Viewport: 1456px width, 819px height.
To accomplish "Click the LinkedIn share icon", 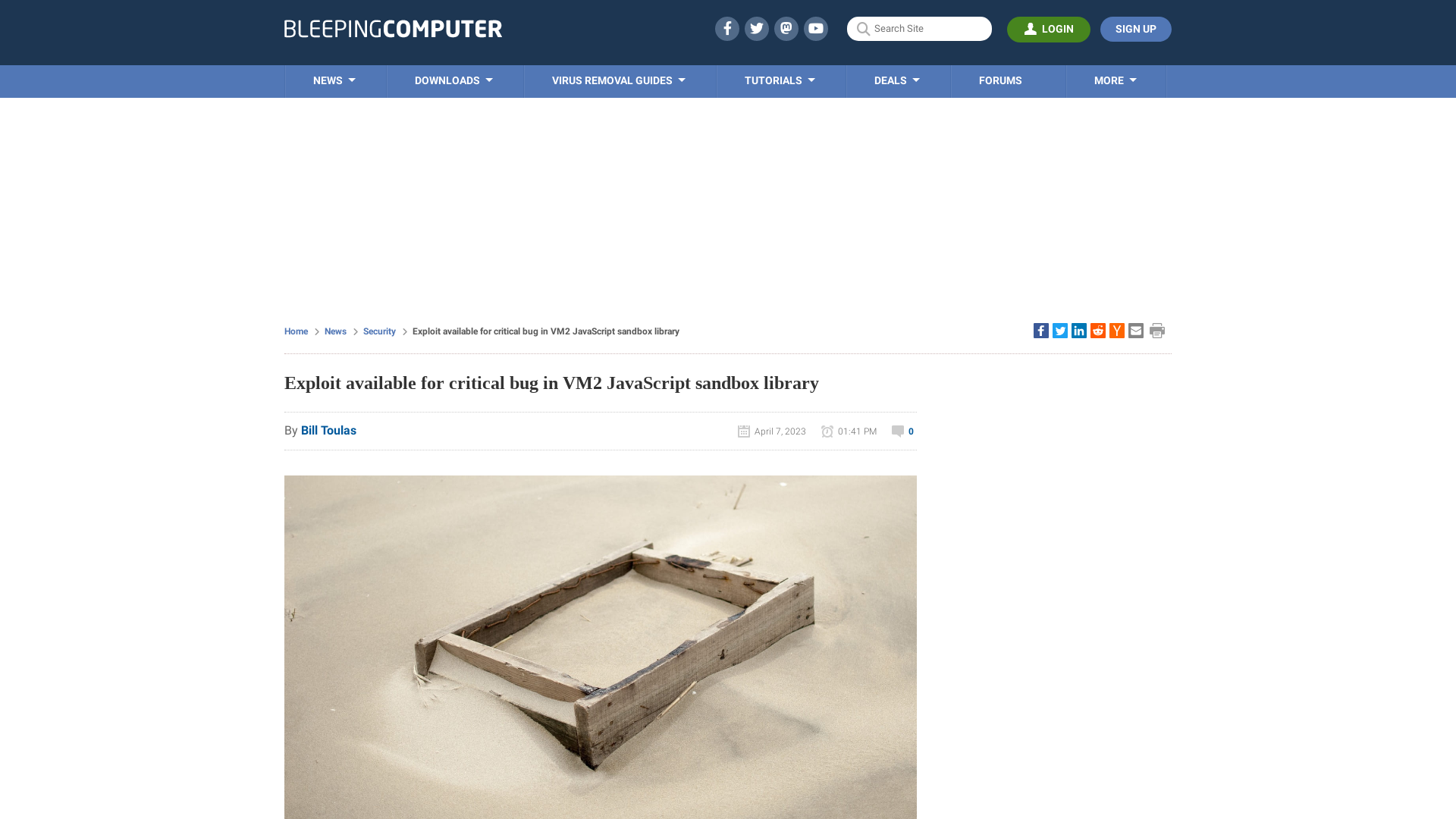I will pyautogui.click(x=1079, y=330).
